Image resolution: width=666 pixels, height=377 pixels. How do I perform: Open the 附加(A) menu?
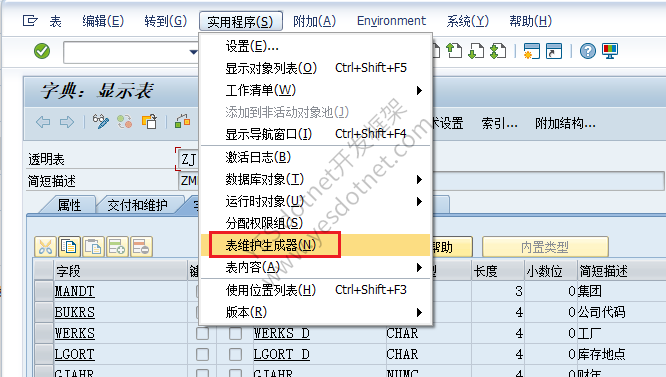click(314, 21)
